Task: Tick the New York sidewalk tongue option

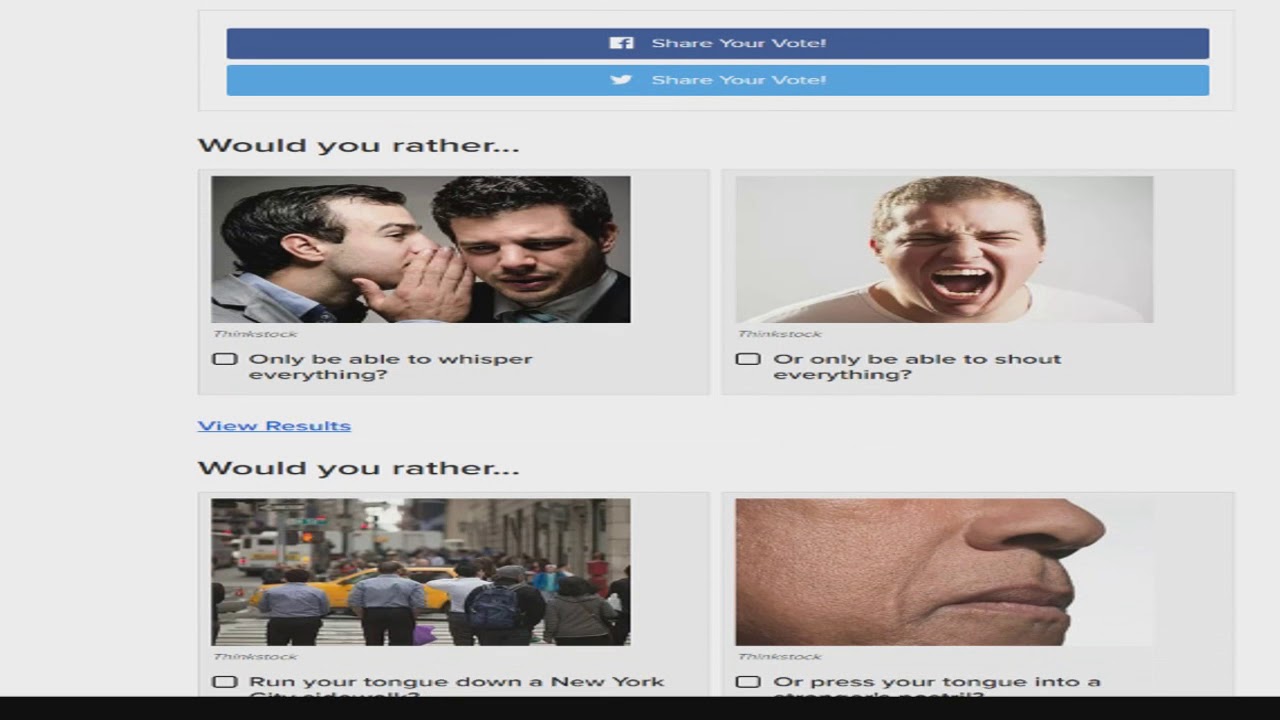Action: click(224, 682)
